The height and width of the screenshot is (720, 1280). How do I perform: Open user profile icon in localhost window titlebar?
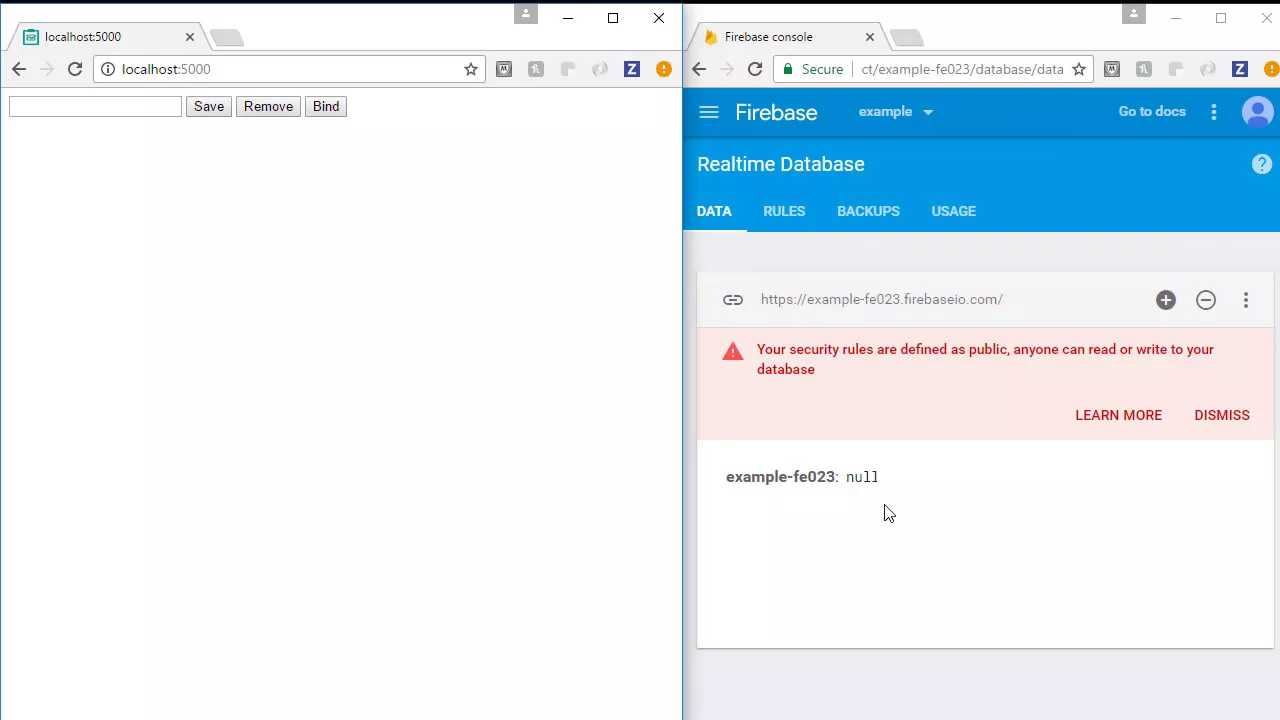click(x=526, y=14)
